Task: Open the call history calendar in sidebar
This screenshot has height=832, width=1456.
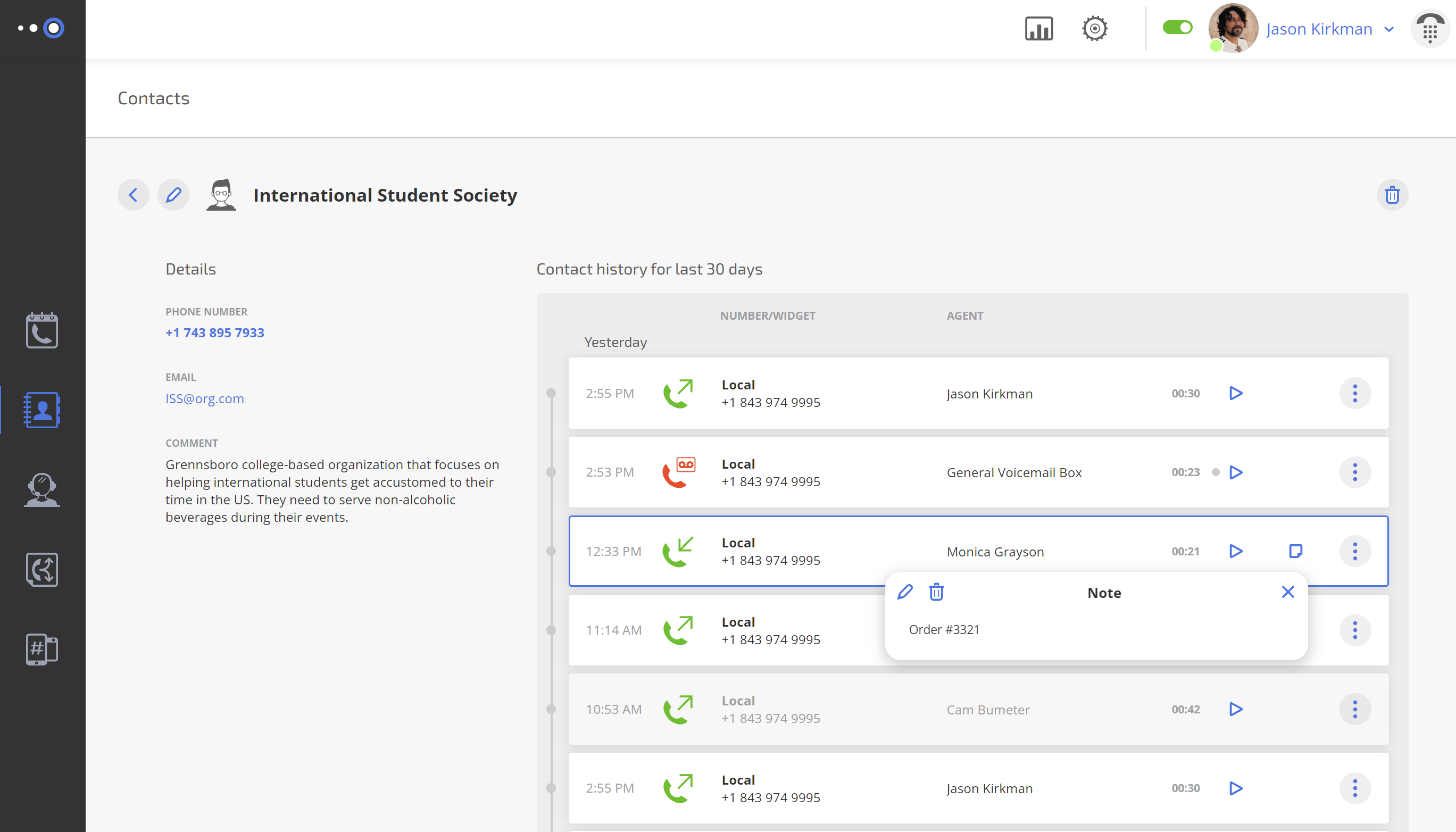Action: click(x=41, y=330)
